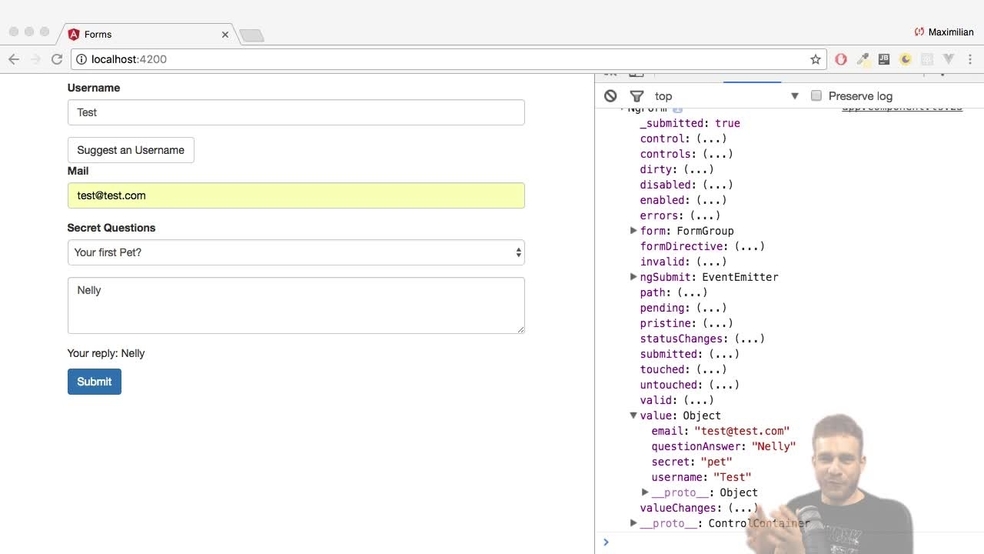Select the email "test@test.com" value
Screen dimensions: 984x554
(x=742, y=431)
